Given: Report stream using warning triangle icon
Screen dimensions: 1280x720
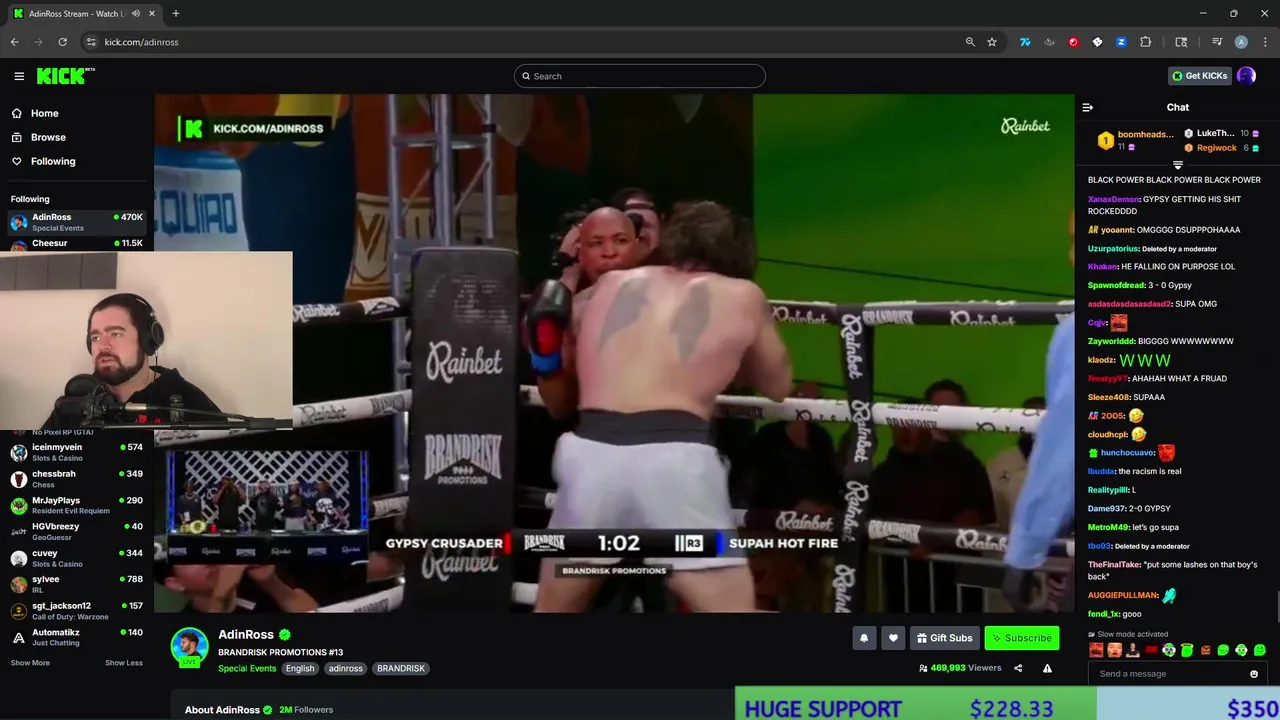Looking at the screenshot, I should (x=1047, y=668).
